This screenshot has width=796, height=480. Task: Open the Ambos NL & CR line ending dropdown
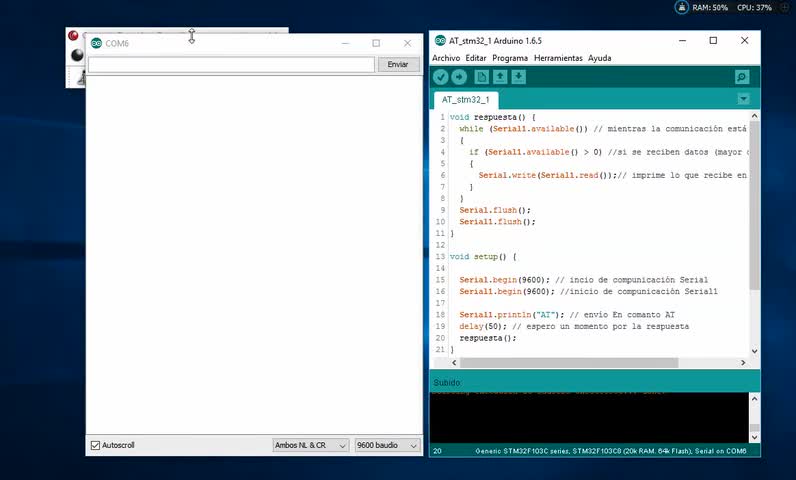click(x=310, y=445)
